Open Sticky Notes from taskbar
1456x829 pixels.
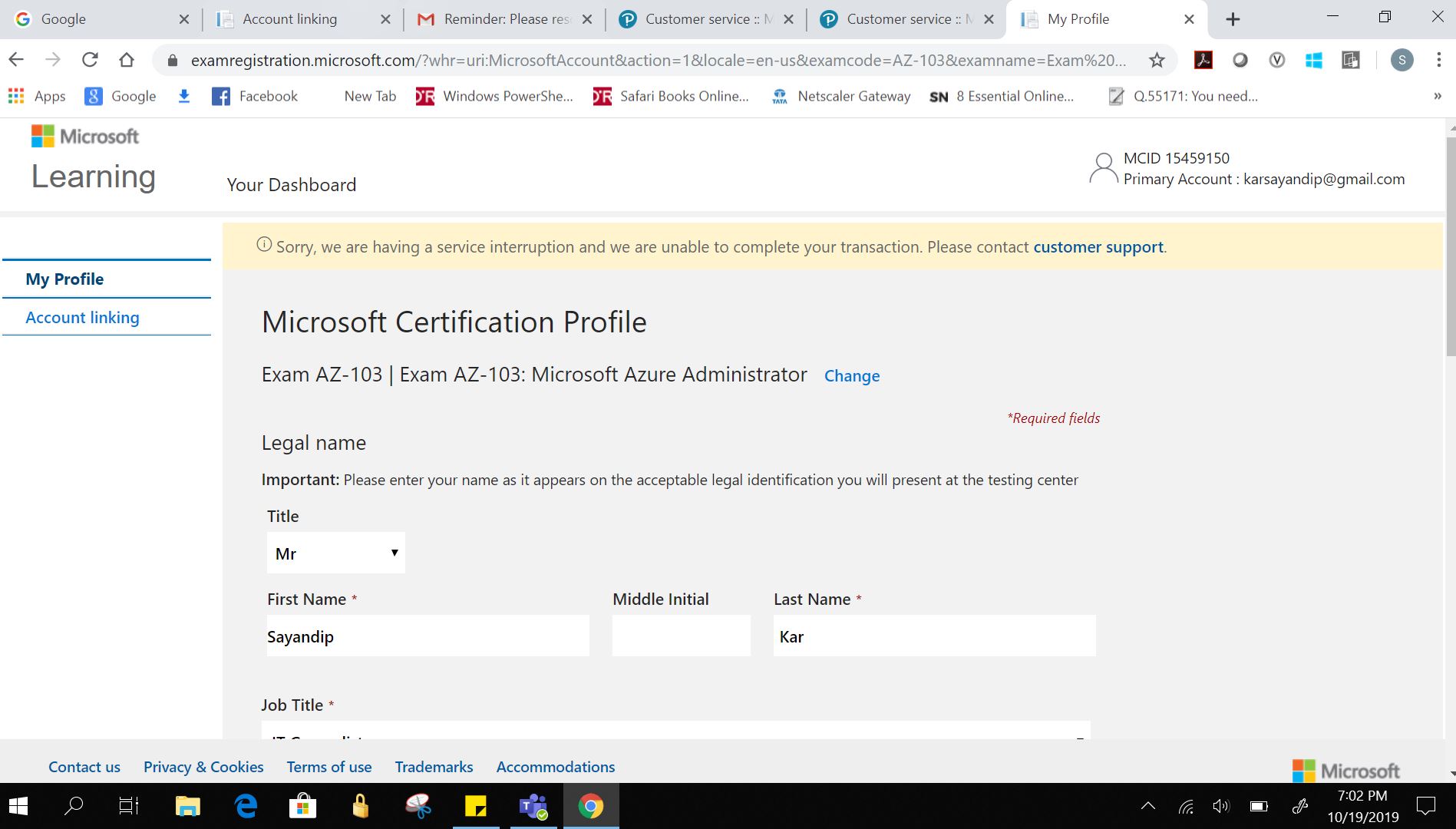476,806
